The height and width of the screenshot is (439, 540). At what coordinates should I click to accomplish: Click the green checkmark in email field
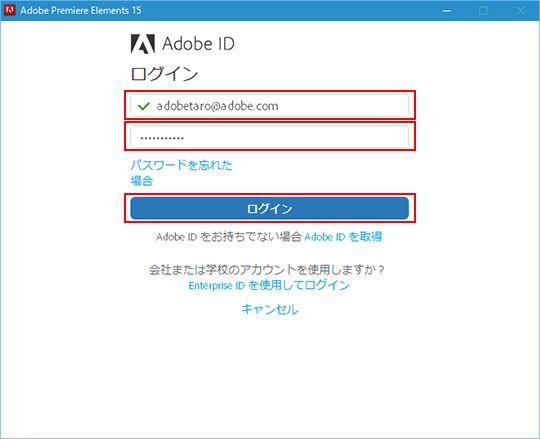click(143, 106)
